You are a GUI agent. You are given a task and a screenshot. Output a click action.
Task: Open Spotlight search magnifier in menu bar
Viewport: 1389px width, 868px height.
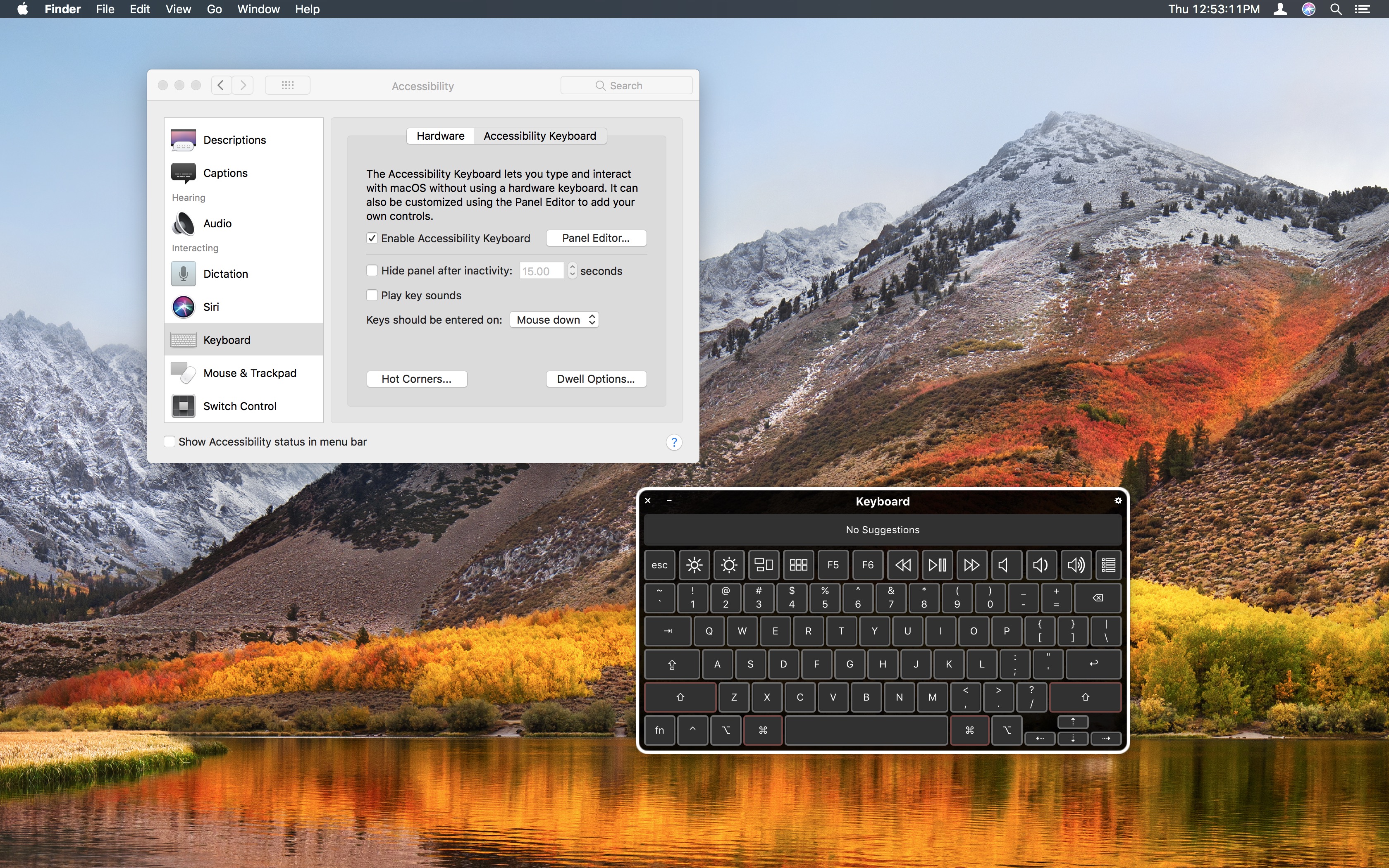pos(1336,9)
